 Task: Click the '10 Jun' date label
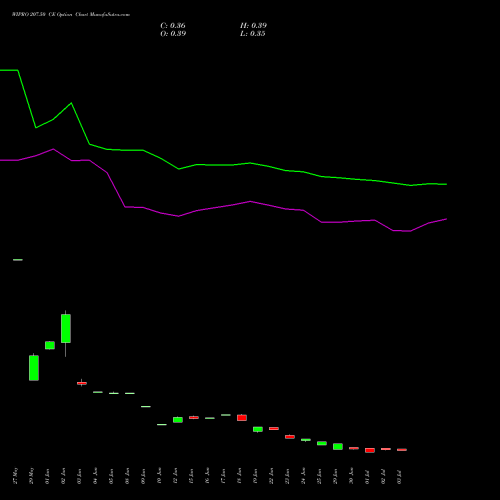point(159,476)
